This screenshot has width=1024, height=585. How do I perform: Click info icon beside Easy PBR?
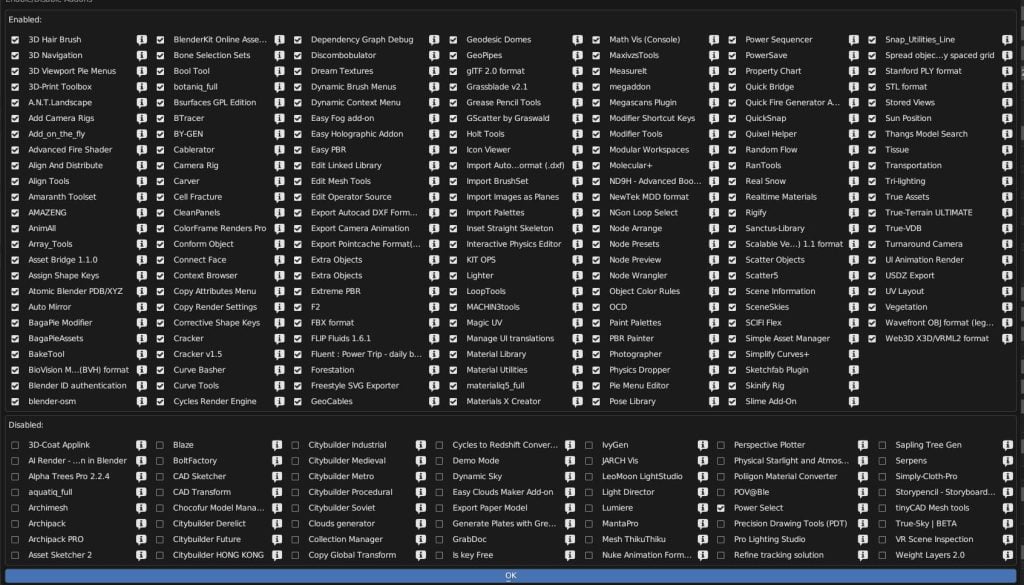[434, 150]
